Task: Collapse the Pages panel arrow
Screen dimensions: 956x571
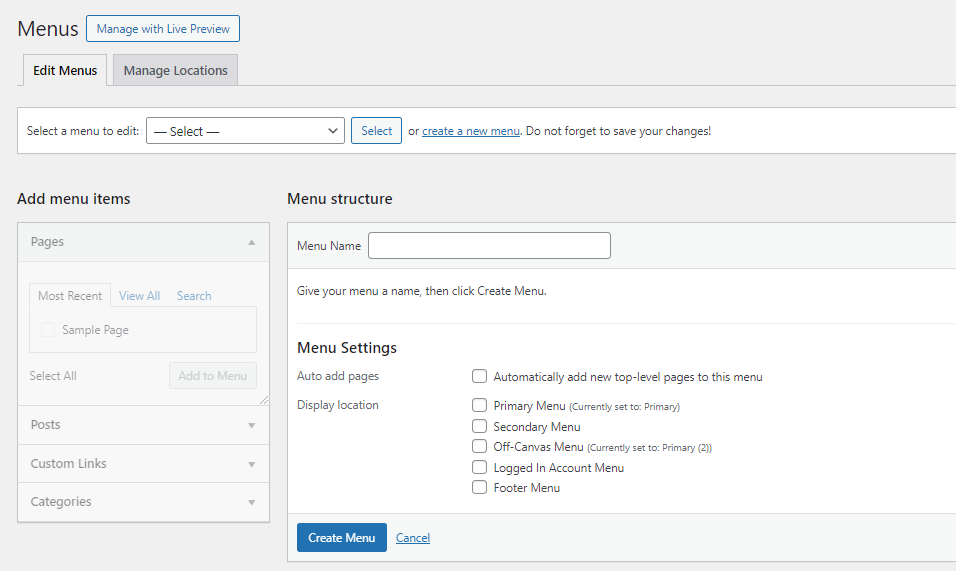Action: point(251,243)
